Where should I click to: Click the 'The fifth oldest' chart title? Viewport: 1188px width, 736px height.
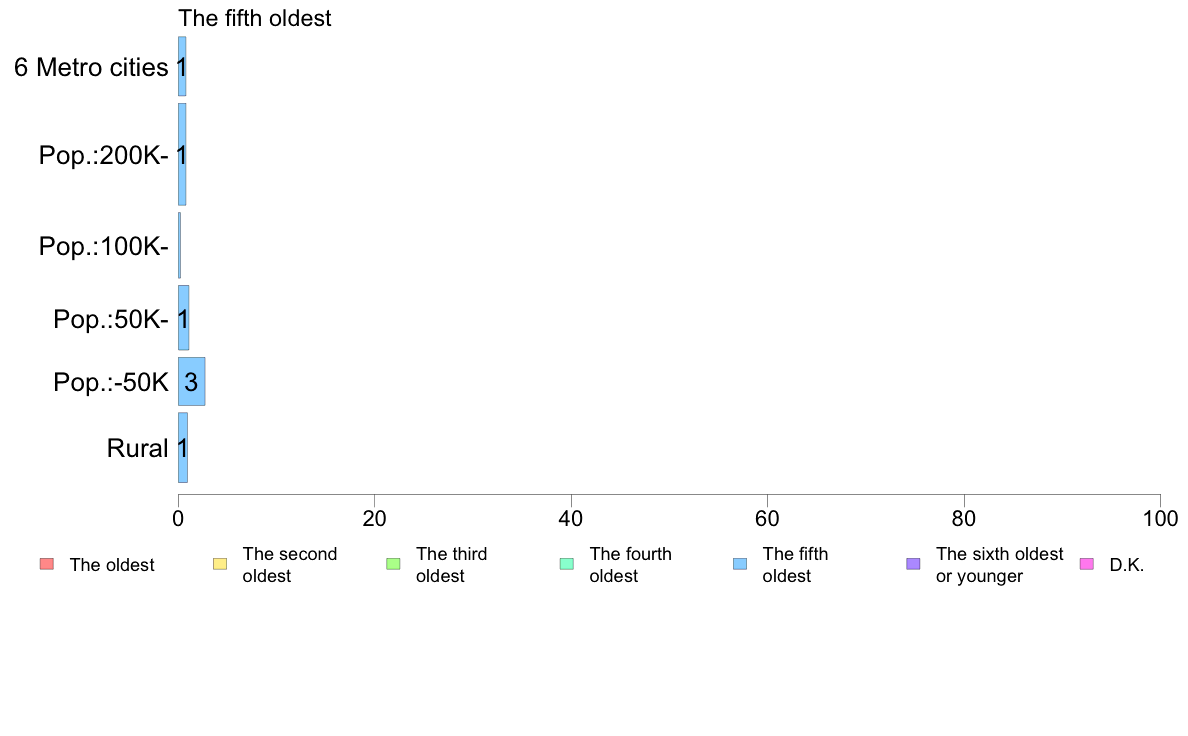coord(255,18)
